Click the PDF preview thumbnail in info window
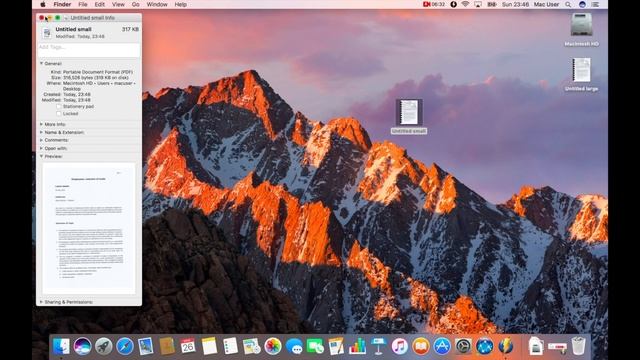The width and height of the screenshot is (640, 360). 89,229
